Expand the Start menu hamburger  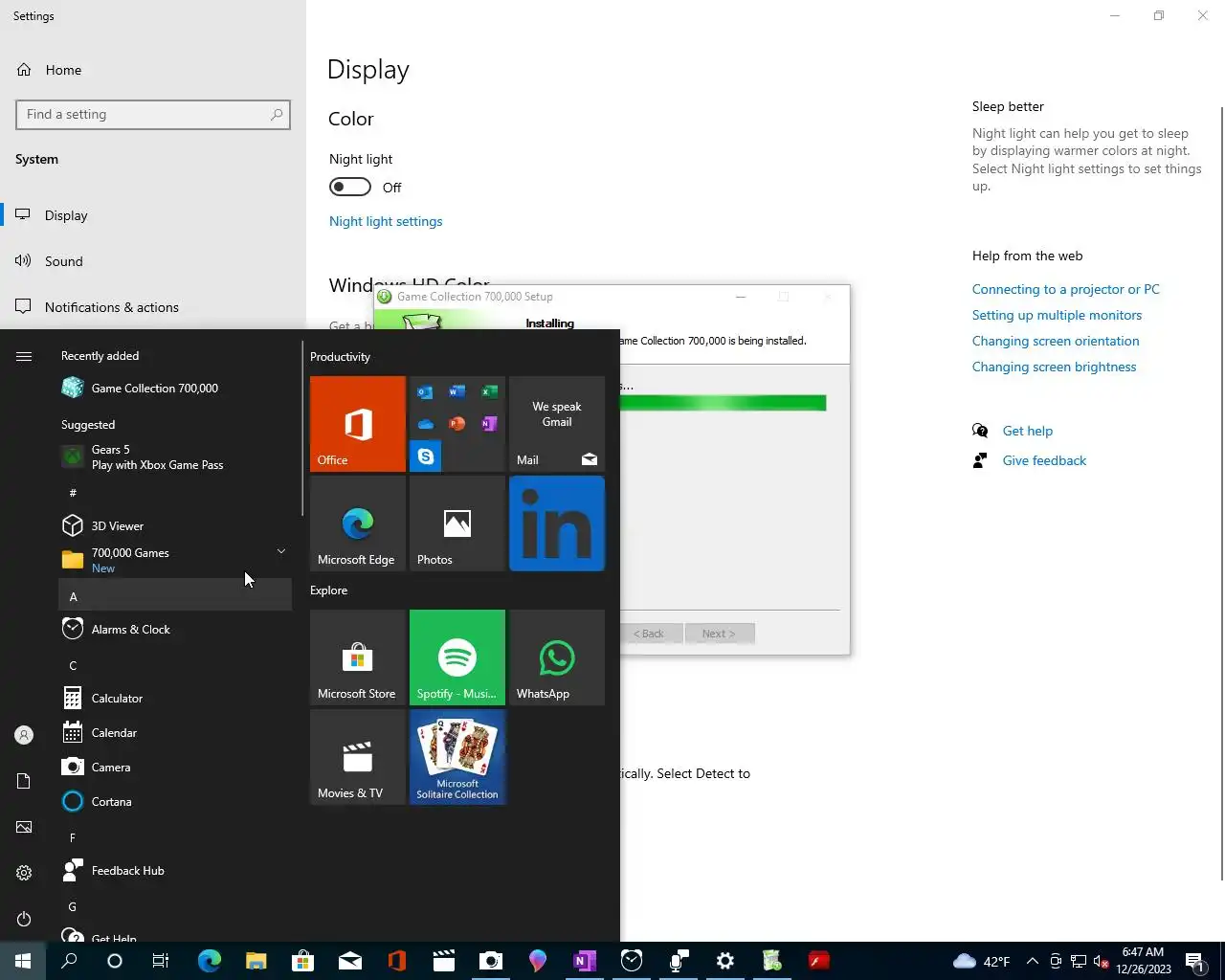pos(24,356)
